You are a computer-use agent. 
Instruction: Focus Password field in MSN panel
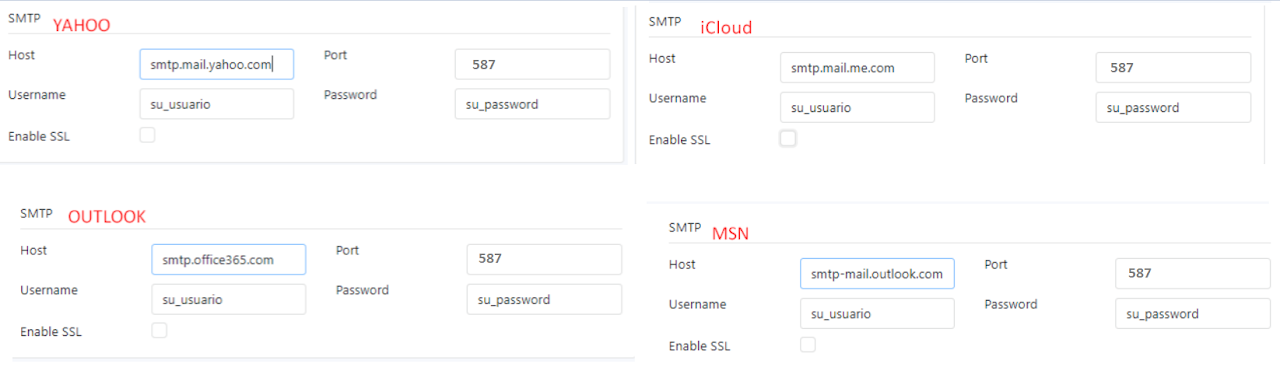coord(1193,313)
